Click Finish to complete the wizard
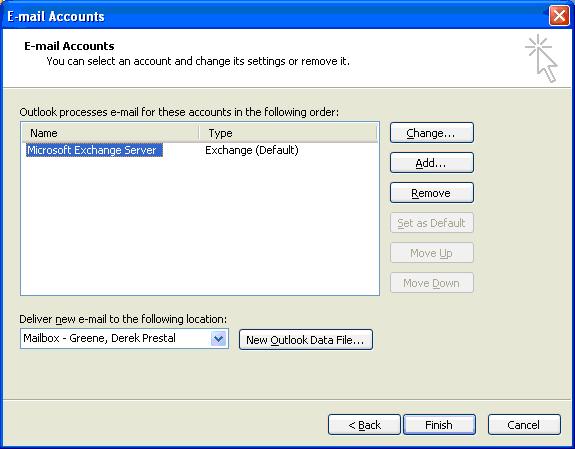The image size is (575, 449). [439, 425]
